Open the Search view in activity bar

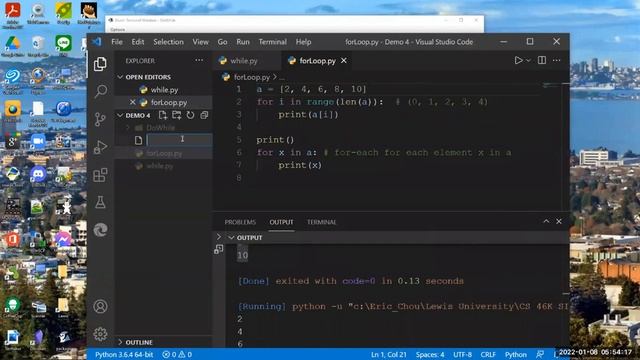pyautogui.click(x=100, y=91)
